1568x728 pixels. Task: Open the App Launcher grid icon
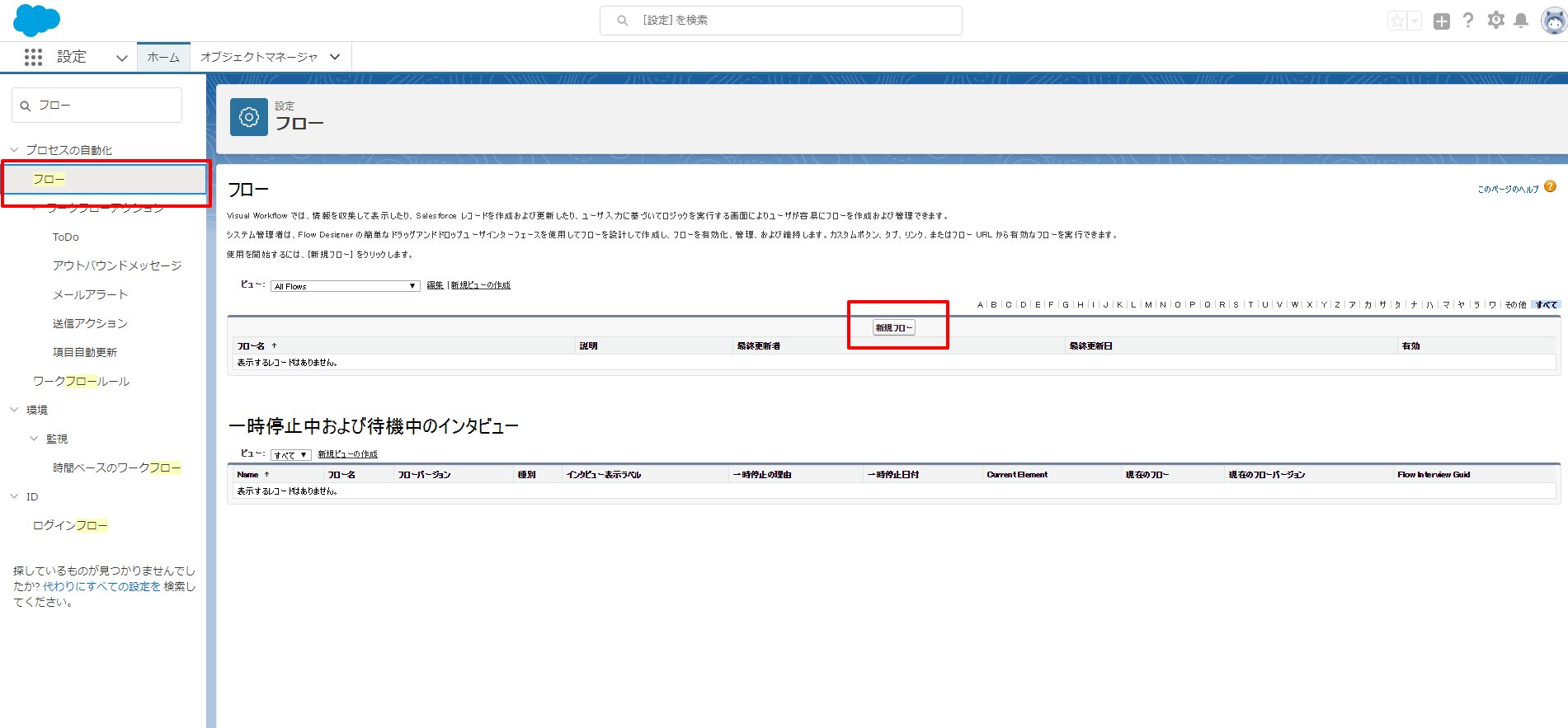tap(33, 57)
